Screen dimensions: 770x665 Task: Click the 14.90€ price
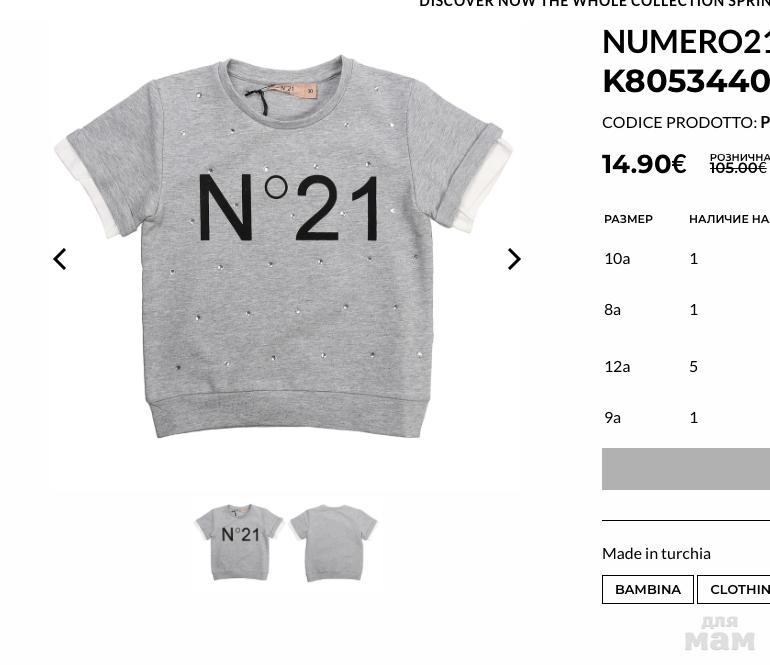[644, 164]
